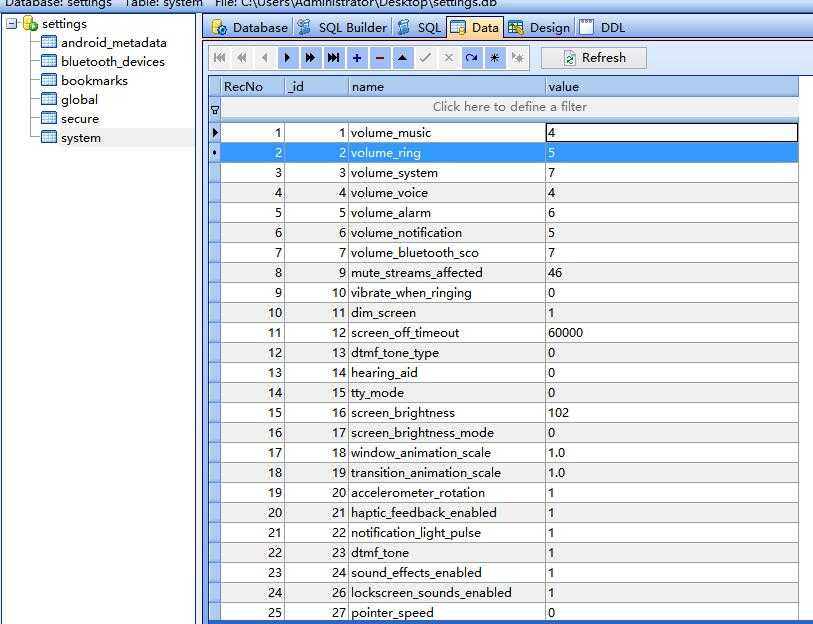Select the secure table in tree
Image resolution: width=813 pixels, height=624 pixels.
coord(80,119)
